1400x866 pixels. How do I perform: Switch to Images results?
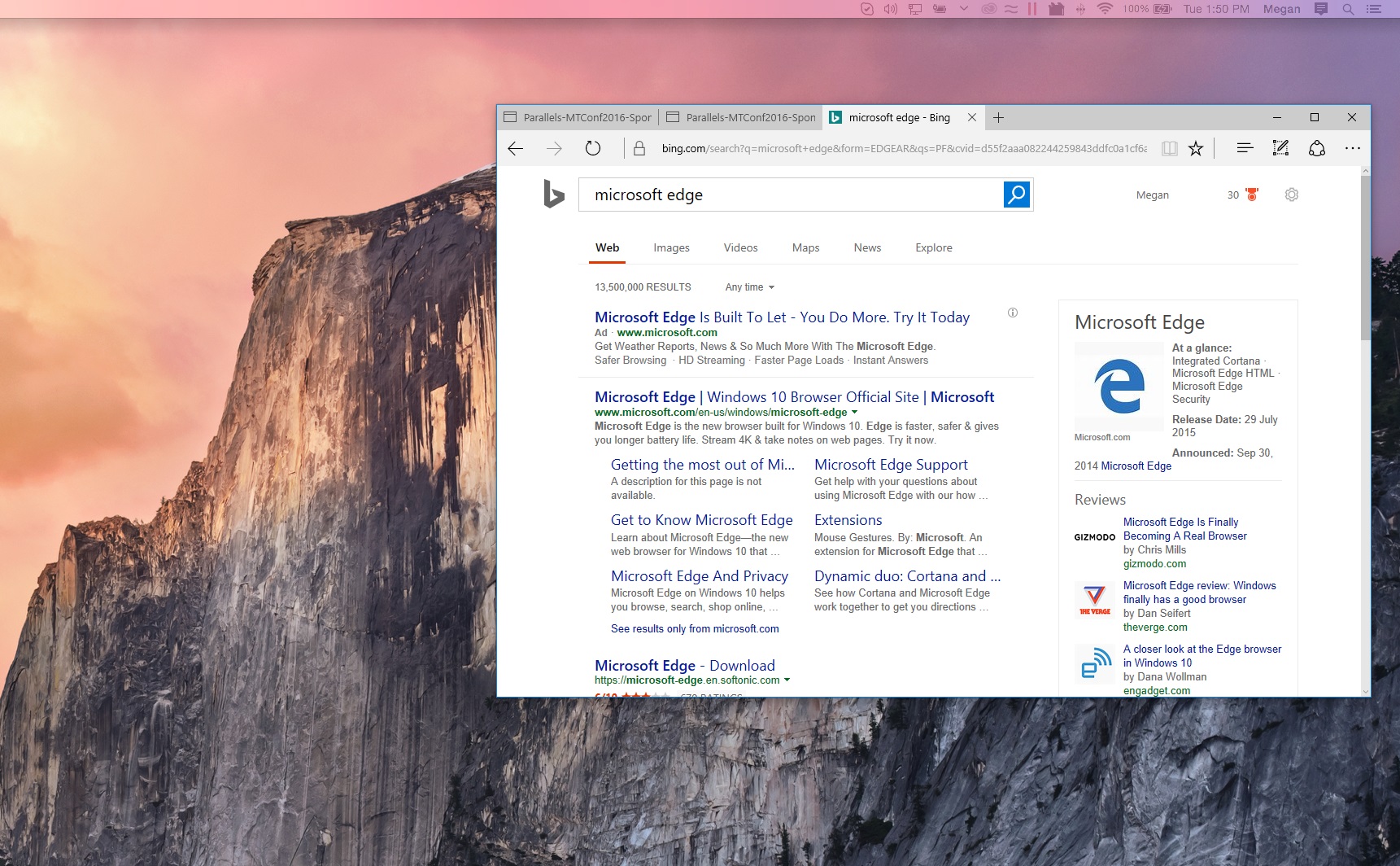tap(671, 247)
